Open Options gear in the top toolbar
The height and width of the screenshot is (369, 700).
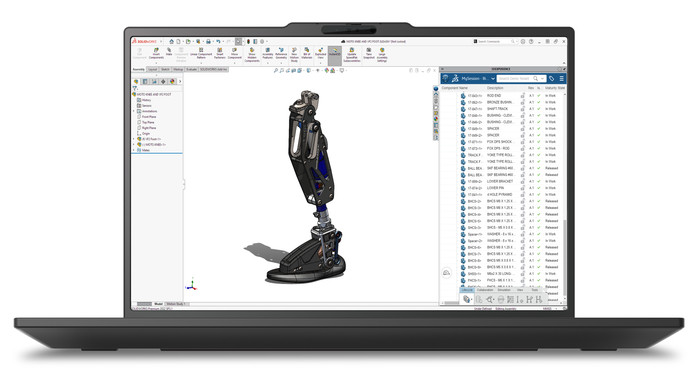(x=262, y=41)
